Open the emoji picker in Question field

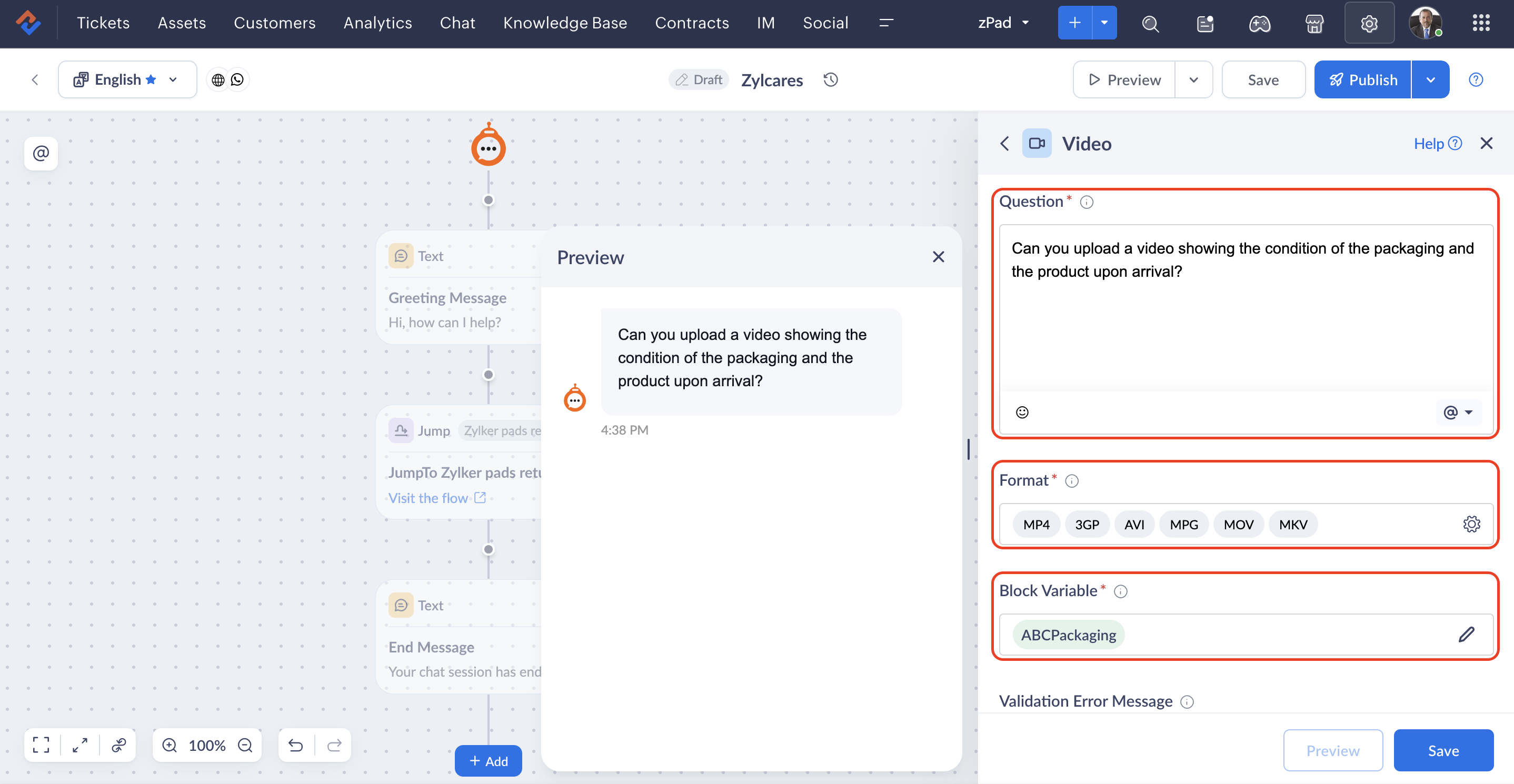pos(1022,413)
